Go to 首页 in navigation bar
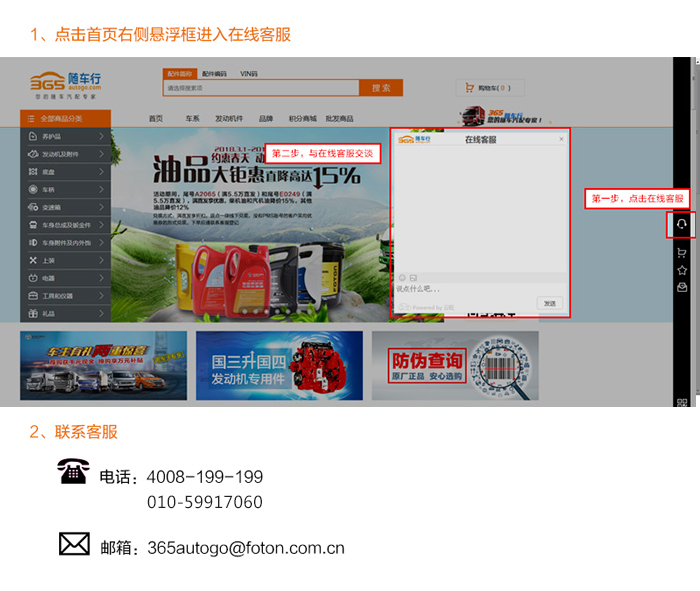The image size is (700, 591). (156, 119)
